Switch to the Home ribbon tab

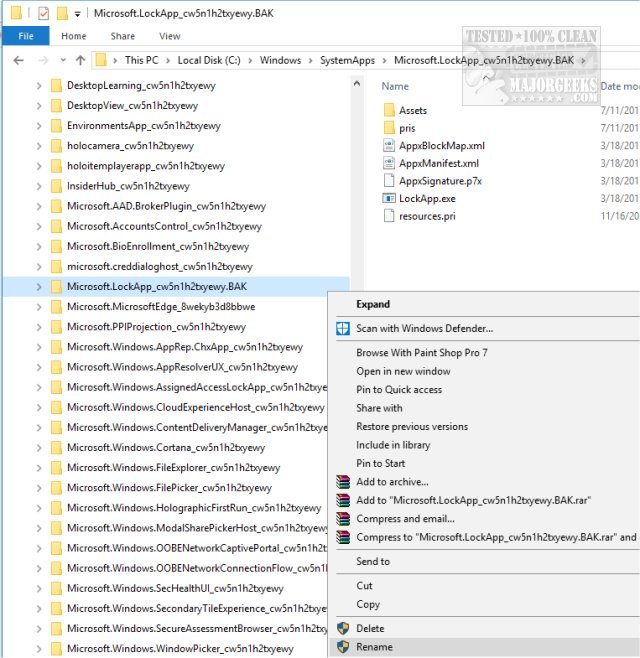pos(73,36)
